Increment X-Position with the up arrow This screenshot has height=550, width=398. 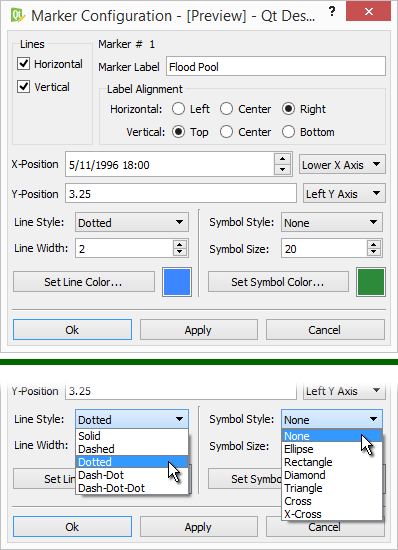tap(282, 159)
